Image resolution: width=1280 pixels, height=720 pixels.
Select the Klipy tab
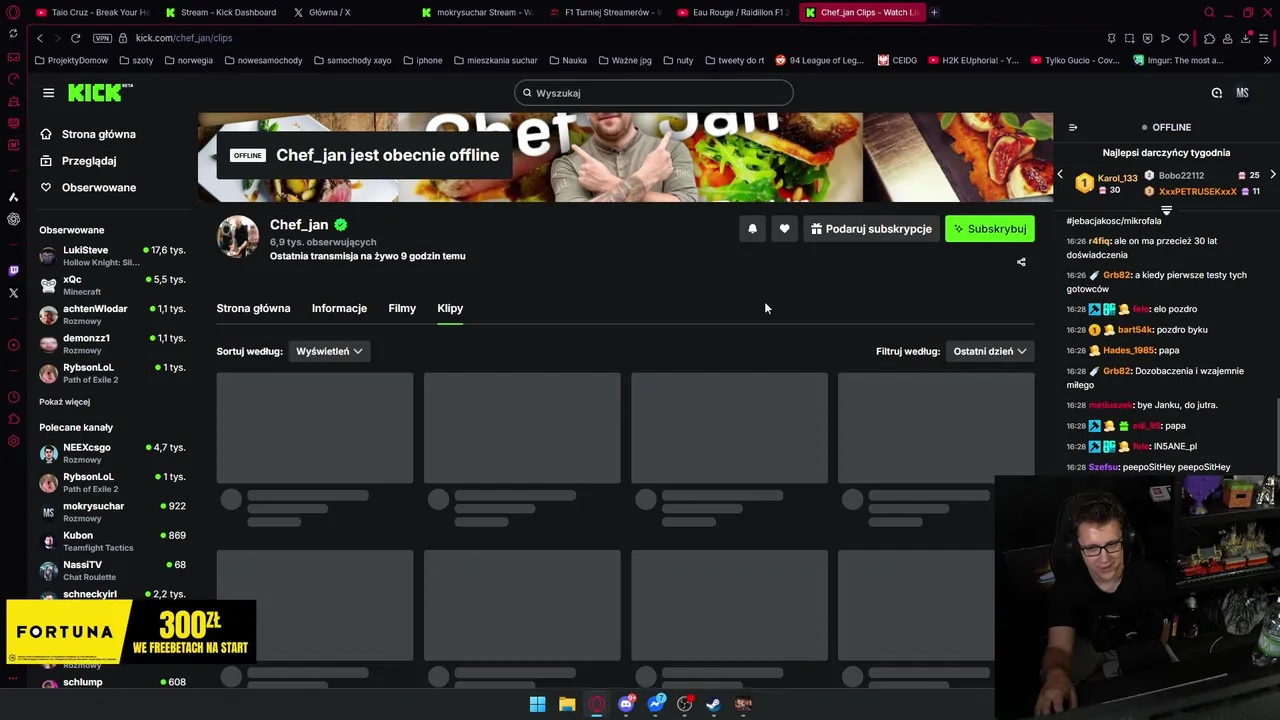(x=450, y=308)
